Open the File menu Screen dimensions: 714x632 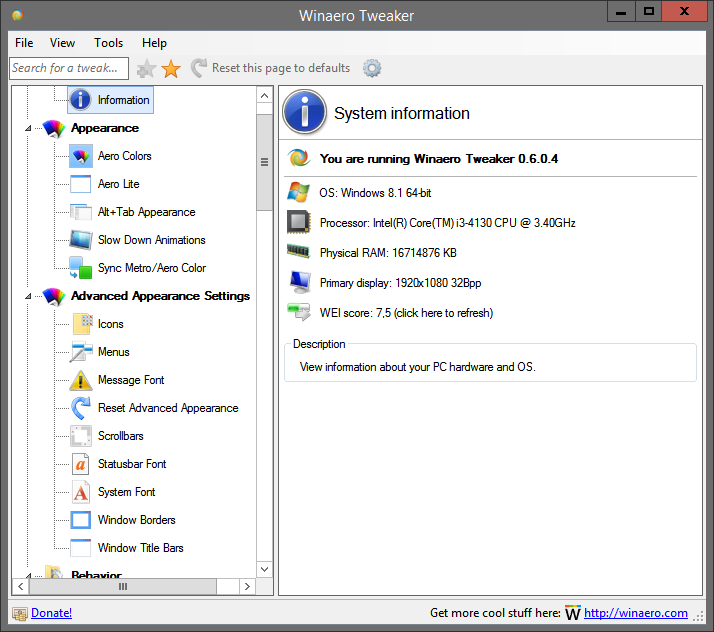point(24,43)
